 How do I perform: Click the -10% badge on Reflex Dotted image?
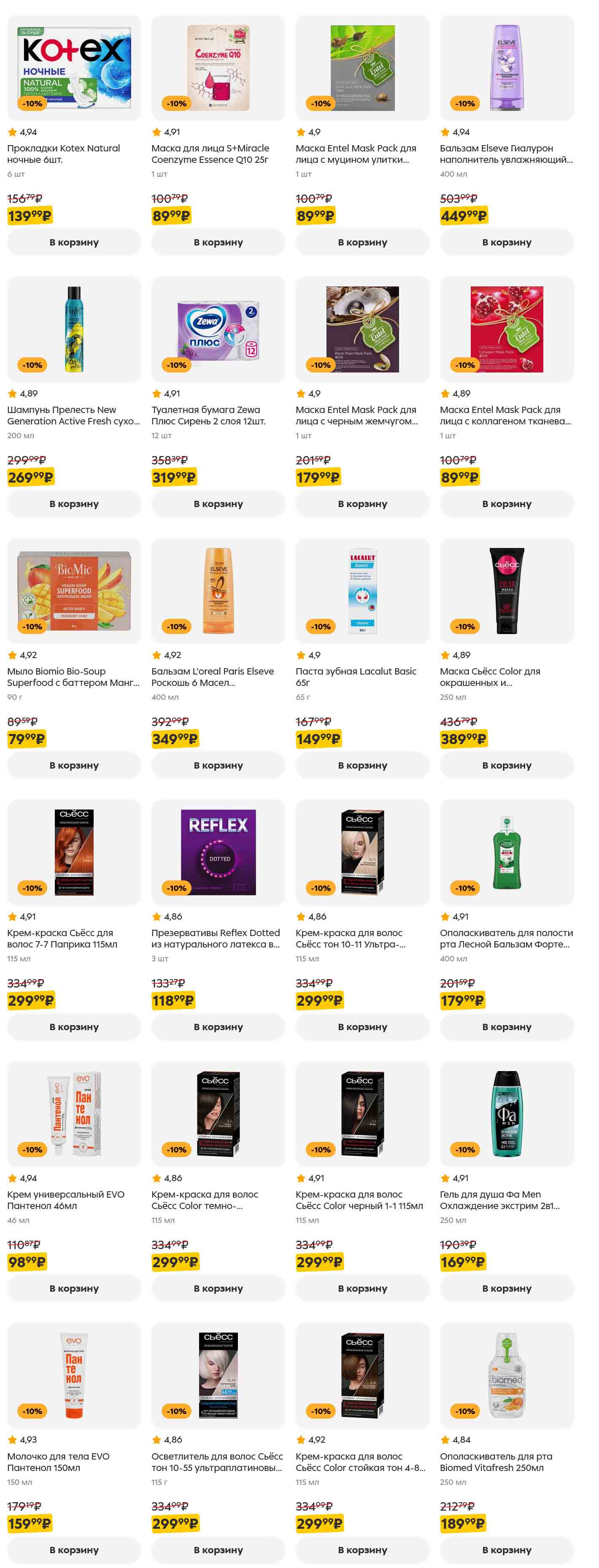[176, 888]
